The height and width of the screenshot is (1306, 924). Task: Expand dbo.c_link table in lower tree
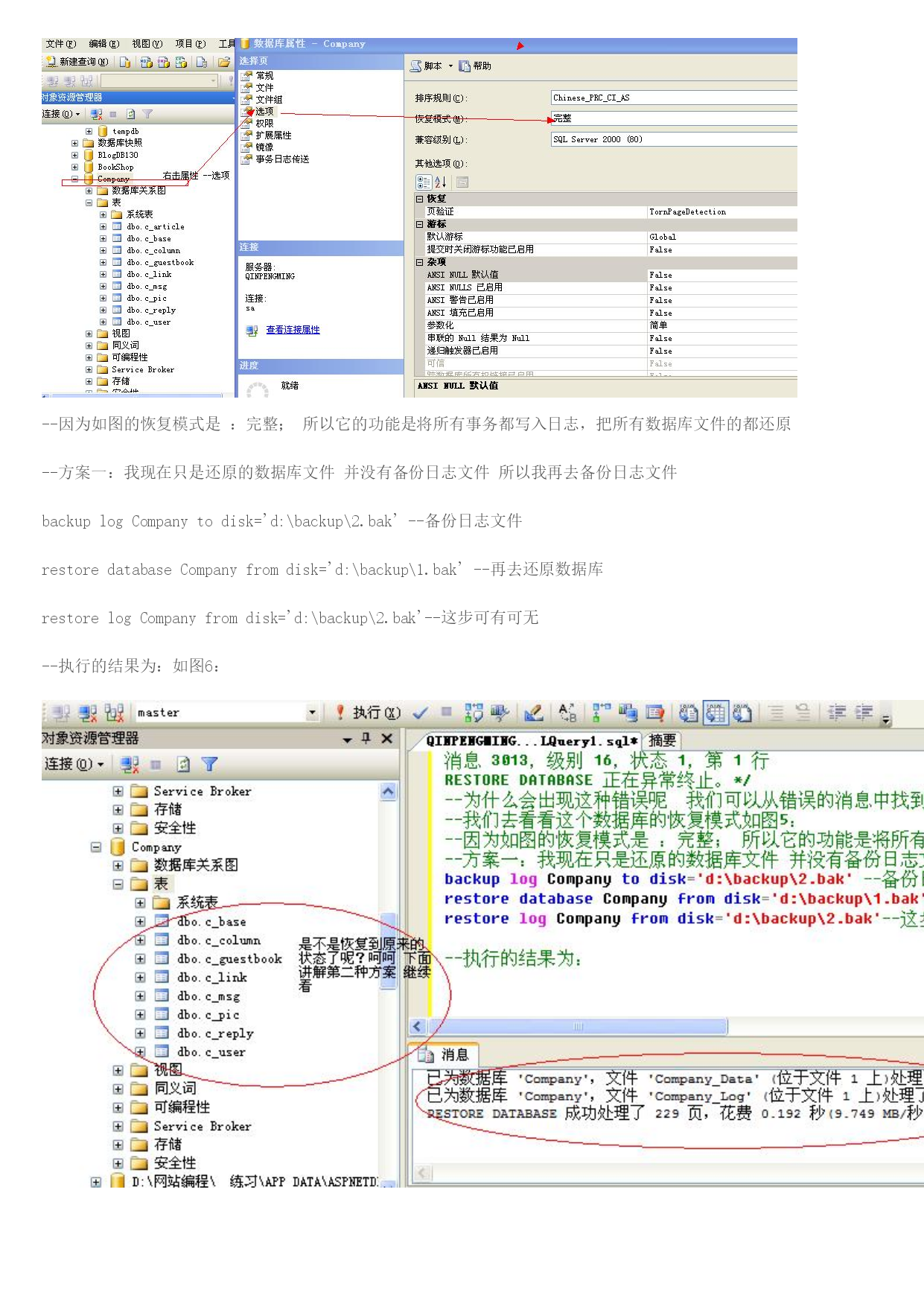coord(141,978)
